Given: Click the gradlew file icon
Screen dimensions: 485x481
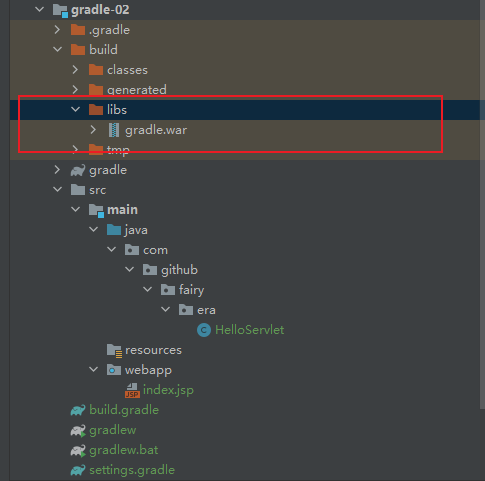Looking at the screenshot, I should click(x=78, y=430).
